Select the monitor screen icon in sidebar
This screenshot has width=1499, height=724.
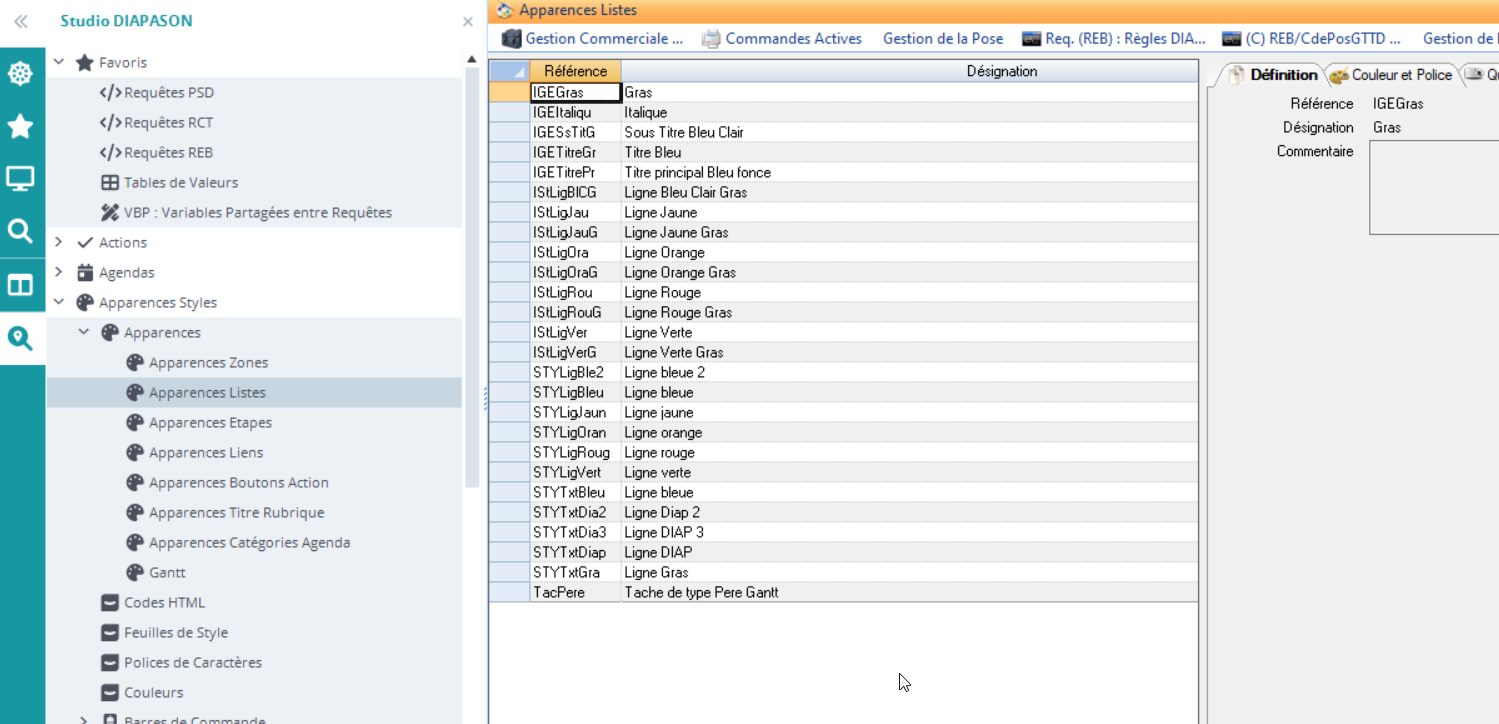pyautogui.click(x=20, y=179)
